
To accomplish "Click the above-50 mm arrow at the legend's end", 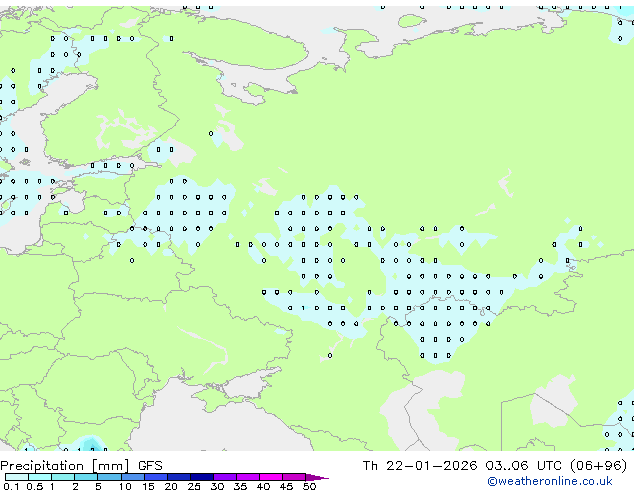I will click(x=317, y=477).
